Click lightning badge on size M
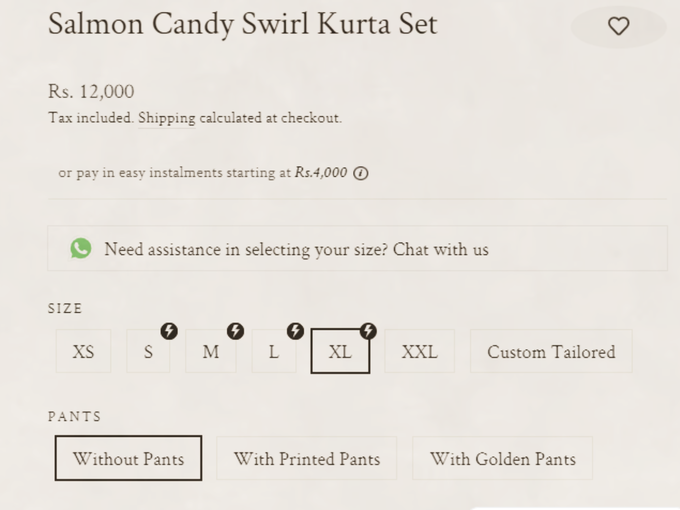This screenshot has width=680, height=510. (x=235, y=331)
